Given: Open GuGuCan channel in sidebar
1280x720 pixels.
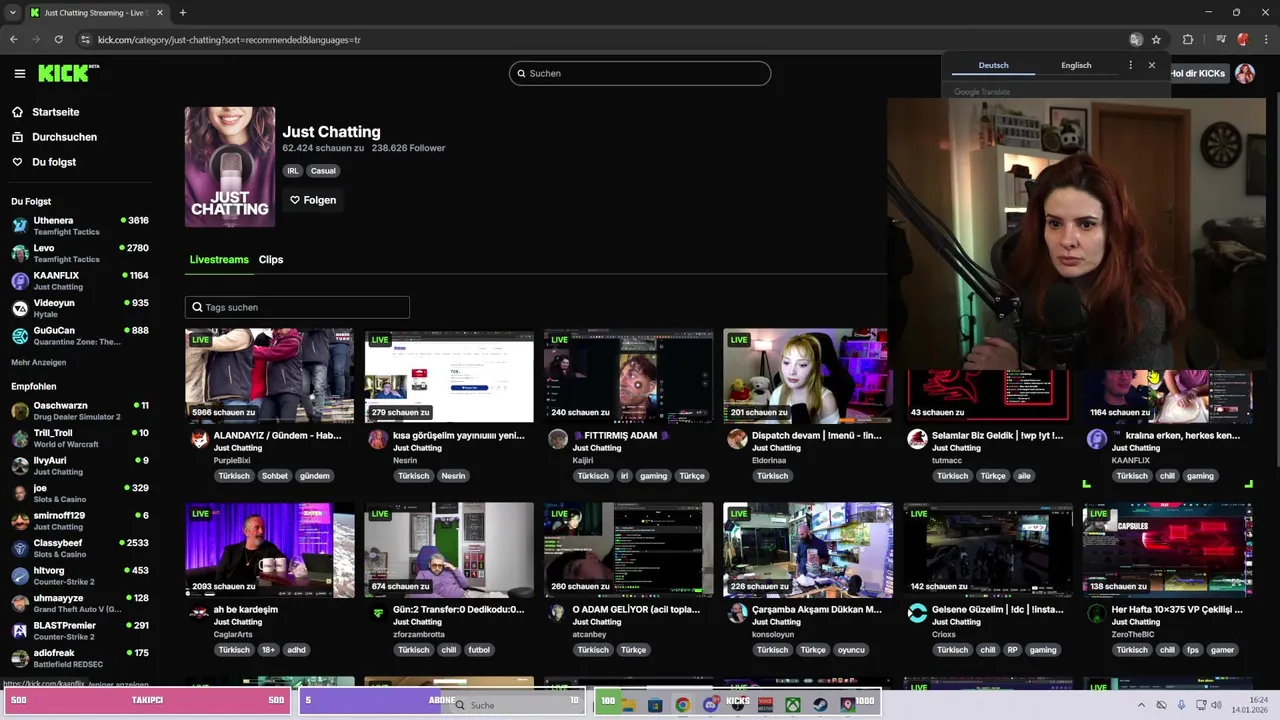Looking at the screenshot, I should [80, 335].
